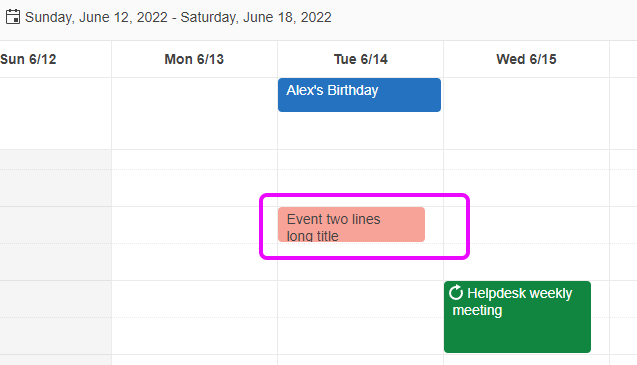
Task: Click the all-day cell under Sun 6/12
Action: point(56,113)
